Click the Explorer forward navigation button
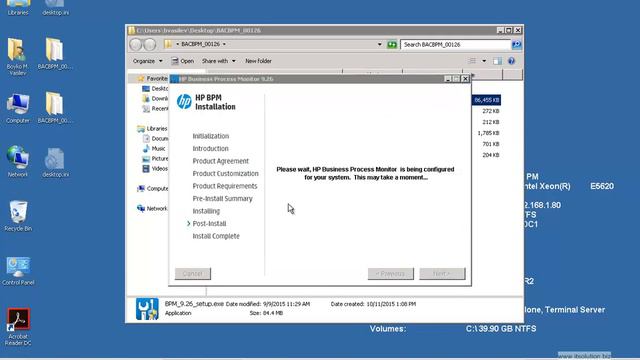 click(x=150, y=44)
